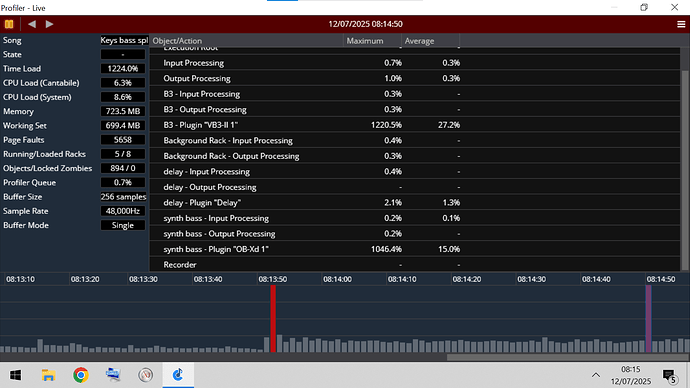Open File Explorer from the taskbar
This screenshot has width=690, height=388.
tap(48, 375)
